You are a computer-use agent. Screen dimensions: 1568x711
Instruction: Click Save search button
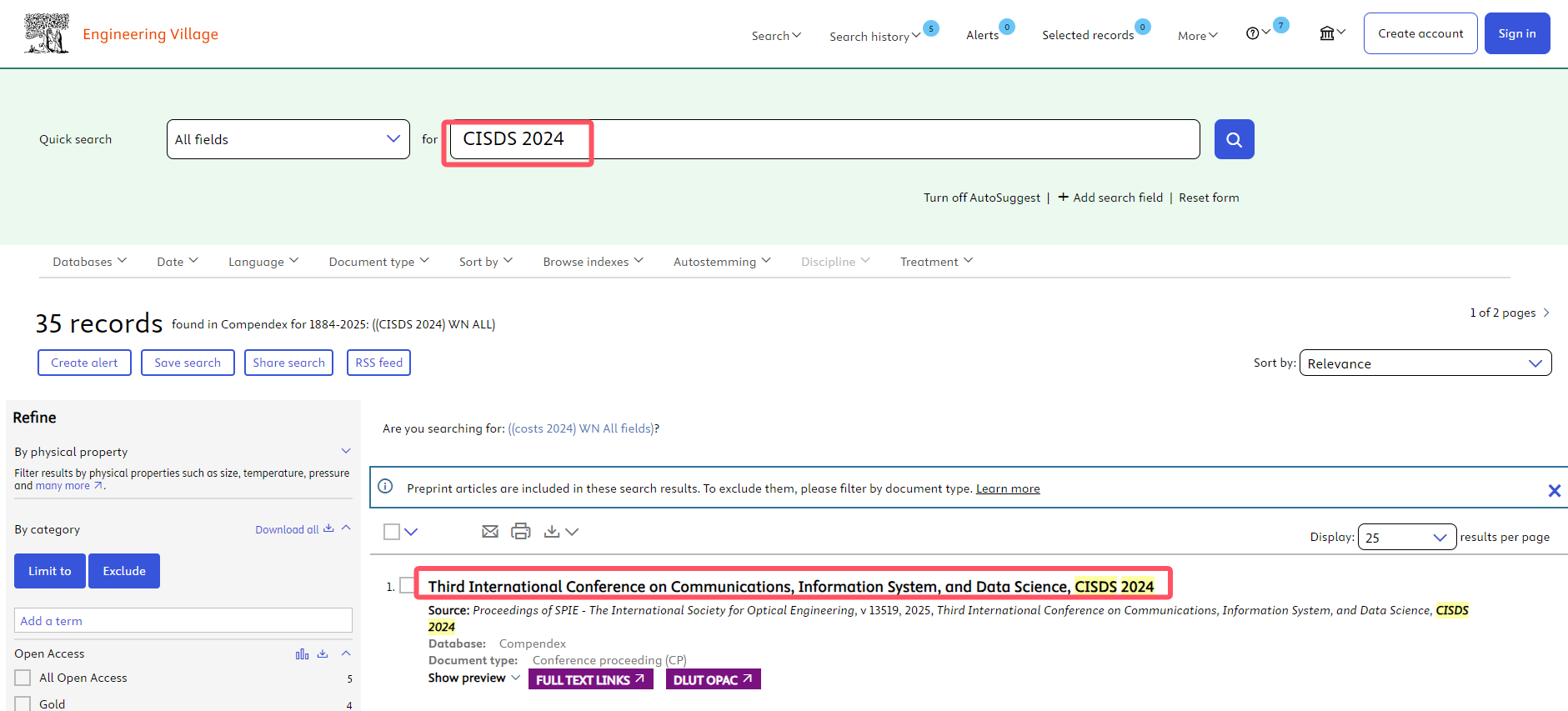[188, 363]
